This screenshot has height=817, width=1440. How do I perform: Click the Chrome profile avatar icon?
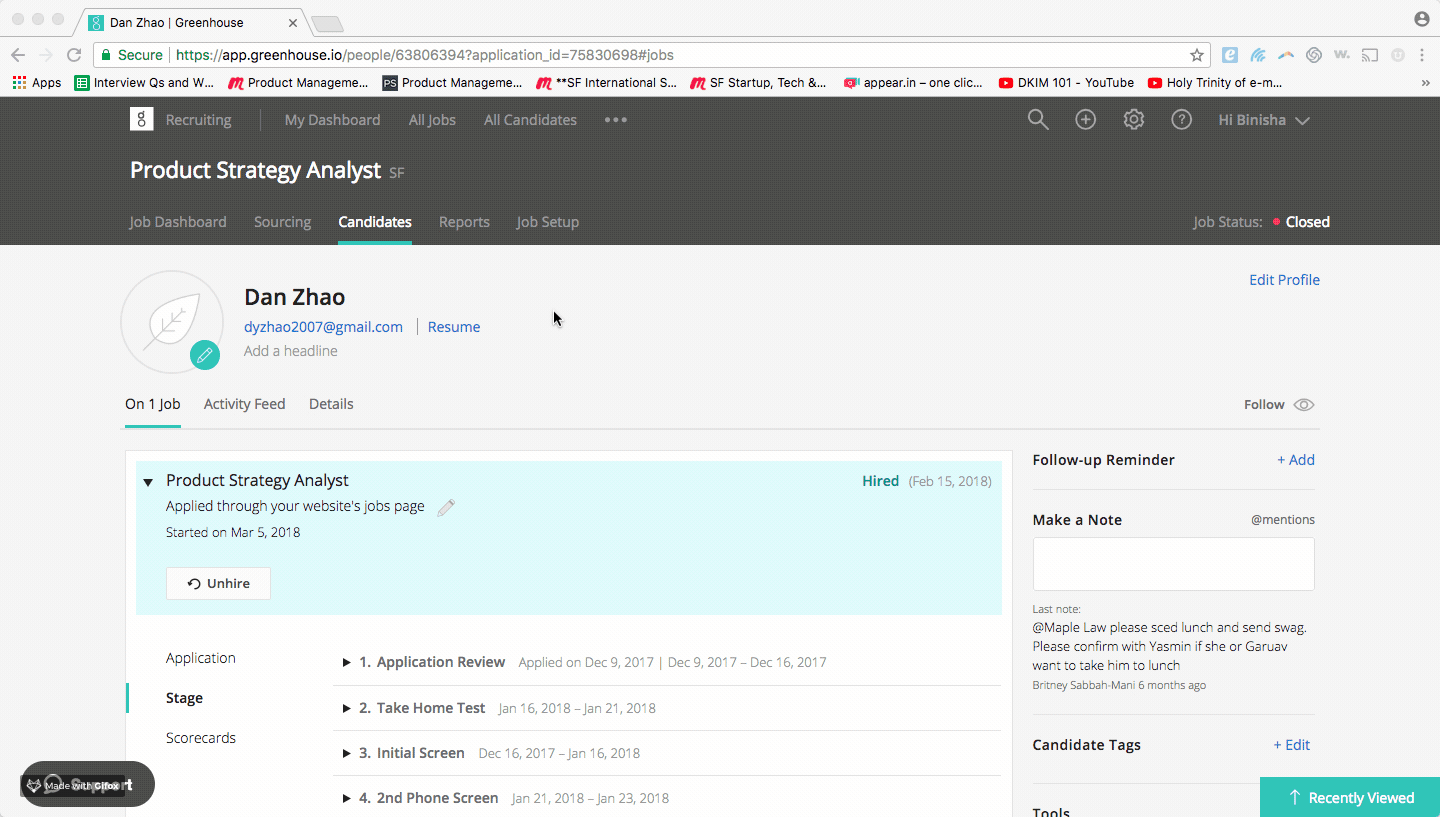(1422, 19)
